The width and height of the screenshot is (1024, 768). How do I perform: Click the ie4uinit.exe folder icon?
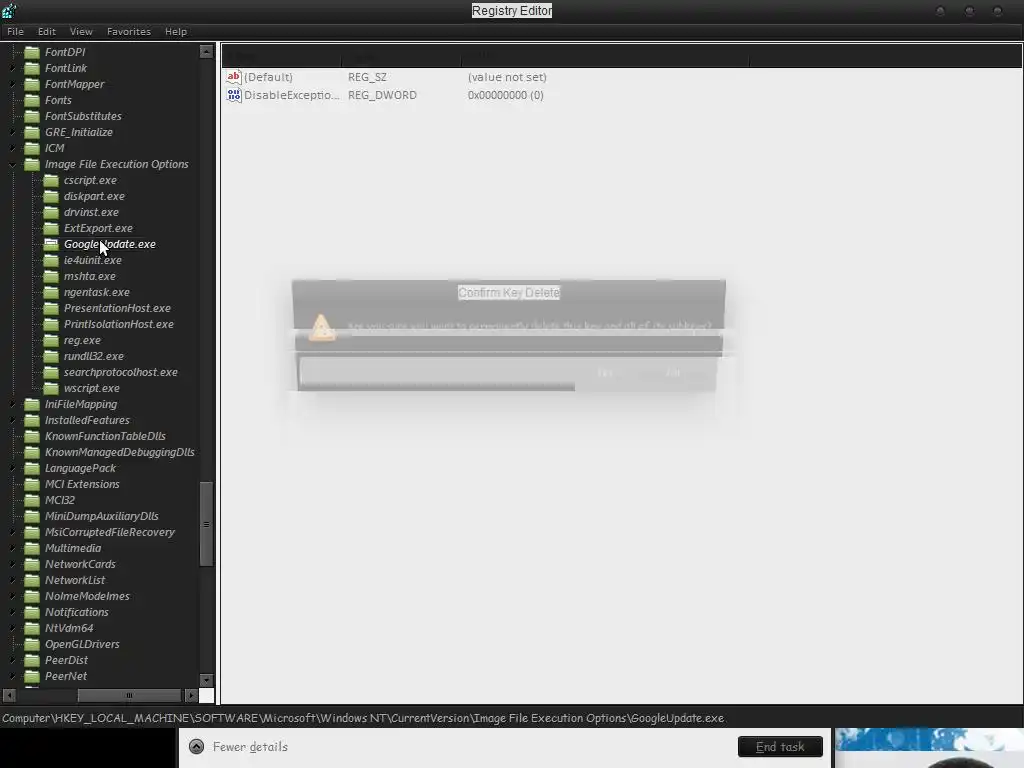[x=51, y=260]
